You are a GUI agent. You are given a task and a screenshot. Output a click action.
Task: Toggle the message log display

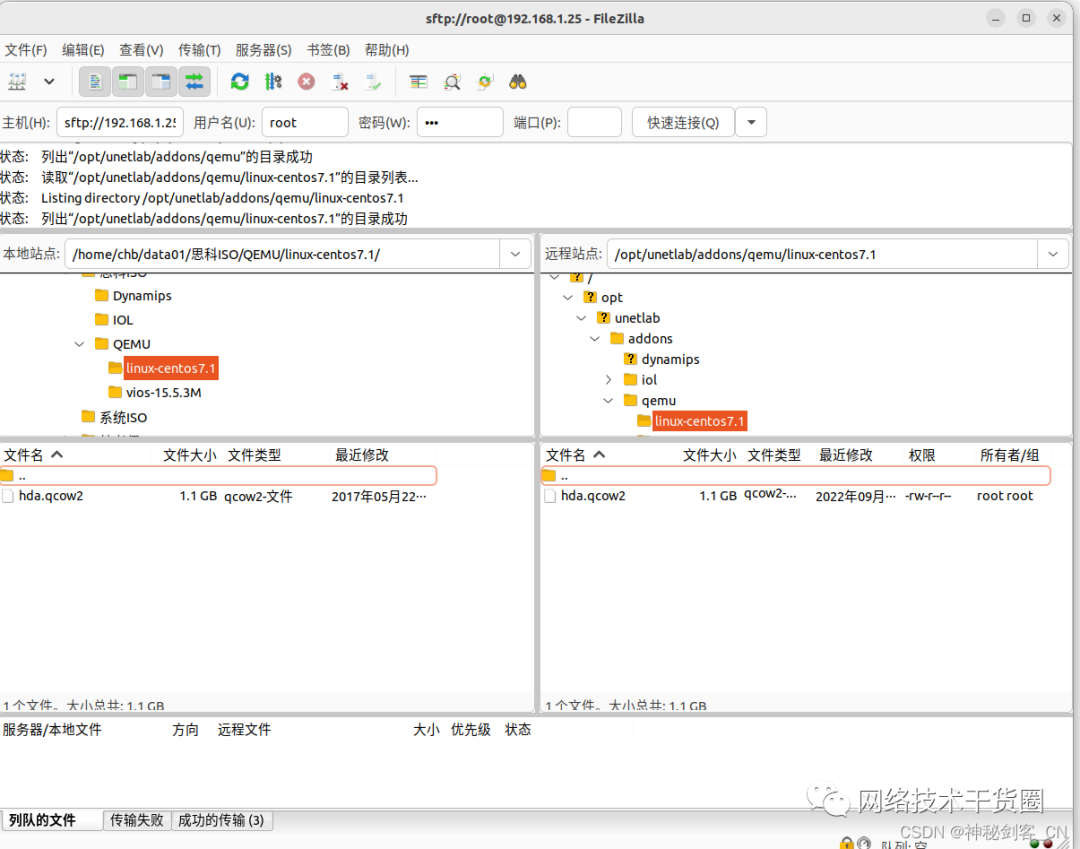[95, 81]
